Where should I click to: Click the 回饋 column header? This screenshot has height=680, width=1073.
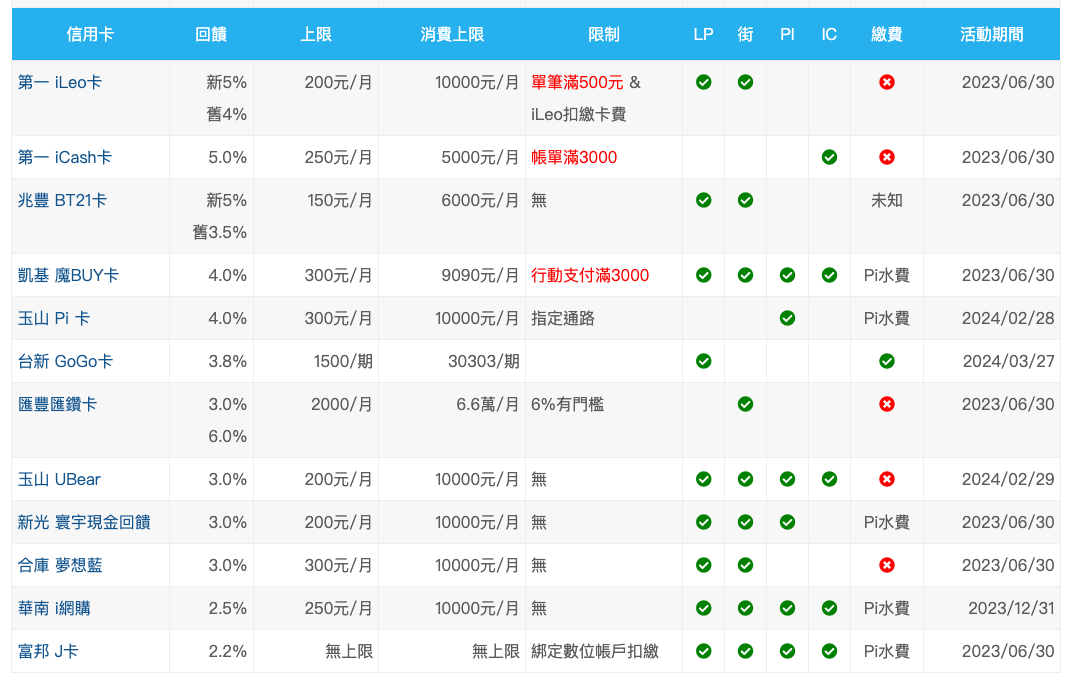point(211,35)
